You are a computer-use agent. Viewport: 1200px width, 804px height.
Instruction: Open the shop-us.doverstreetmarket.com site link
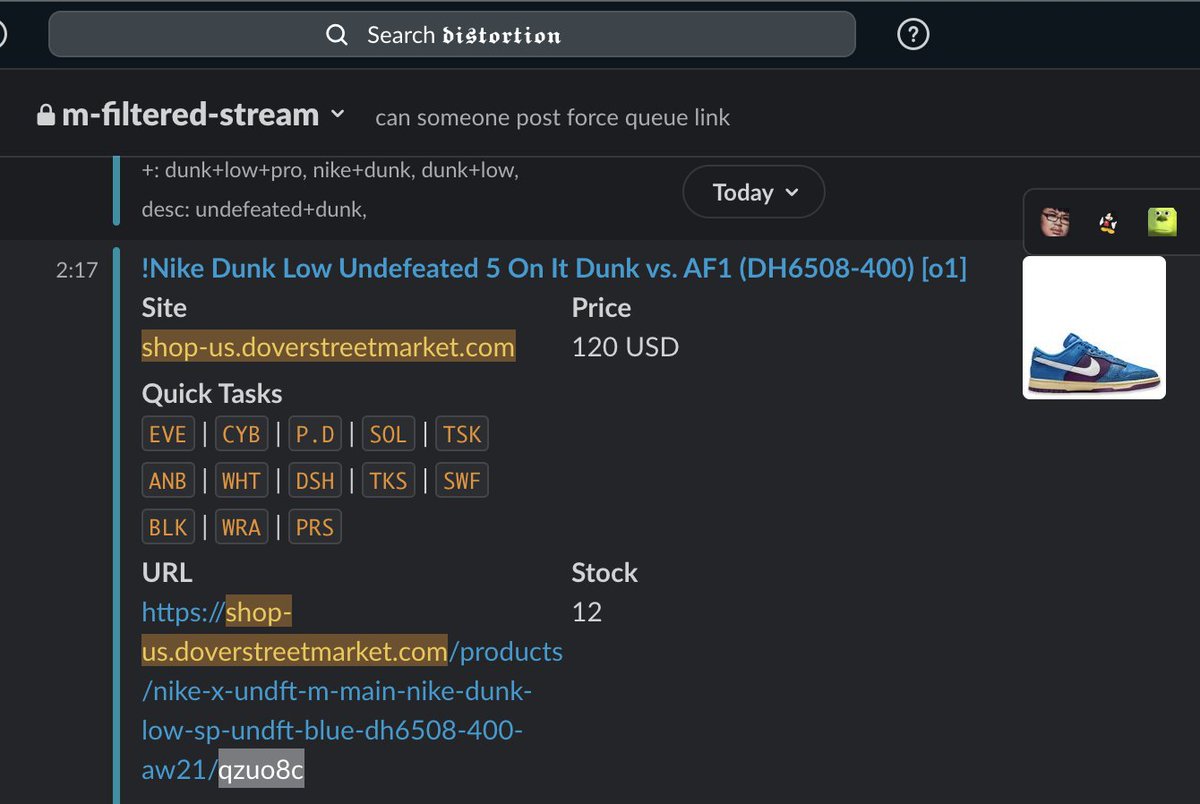(x=329, y=347)
